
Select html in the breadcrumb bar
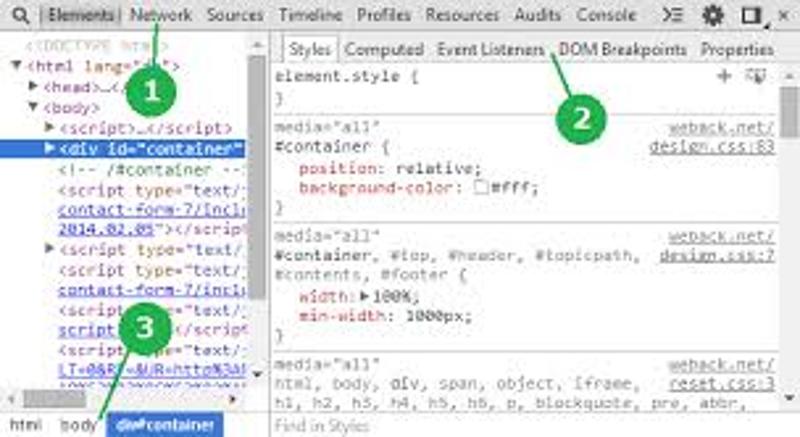(26, 425)
